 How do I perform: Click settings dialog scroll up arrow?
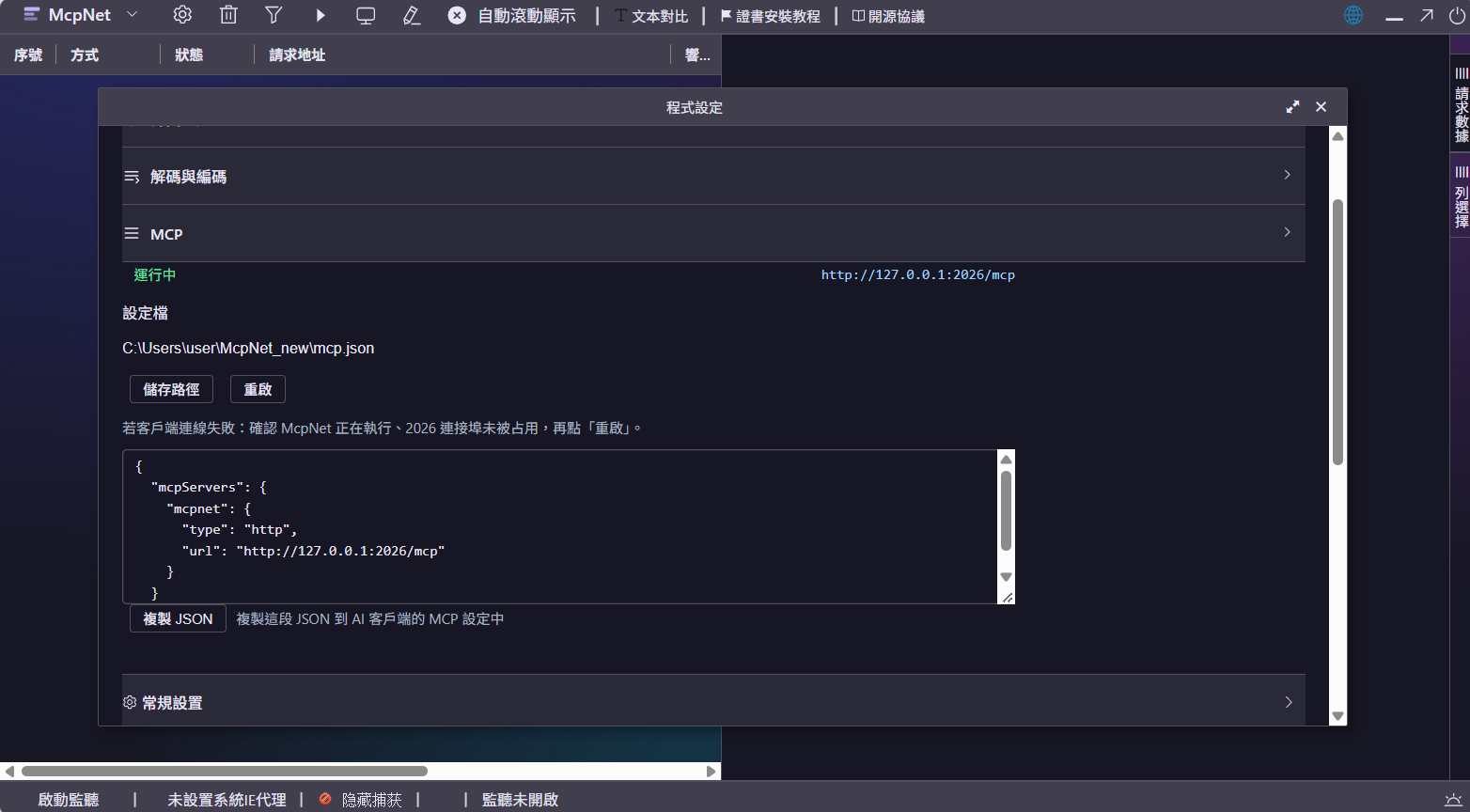(1337, 136)
